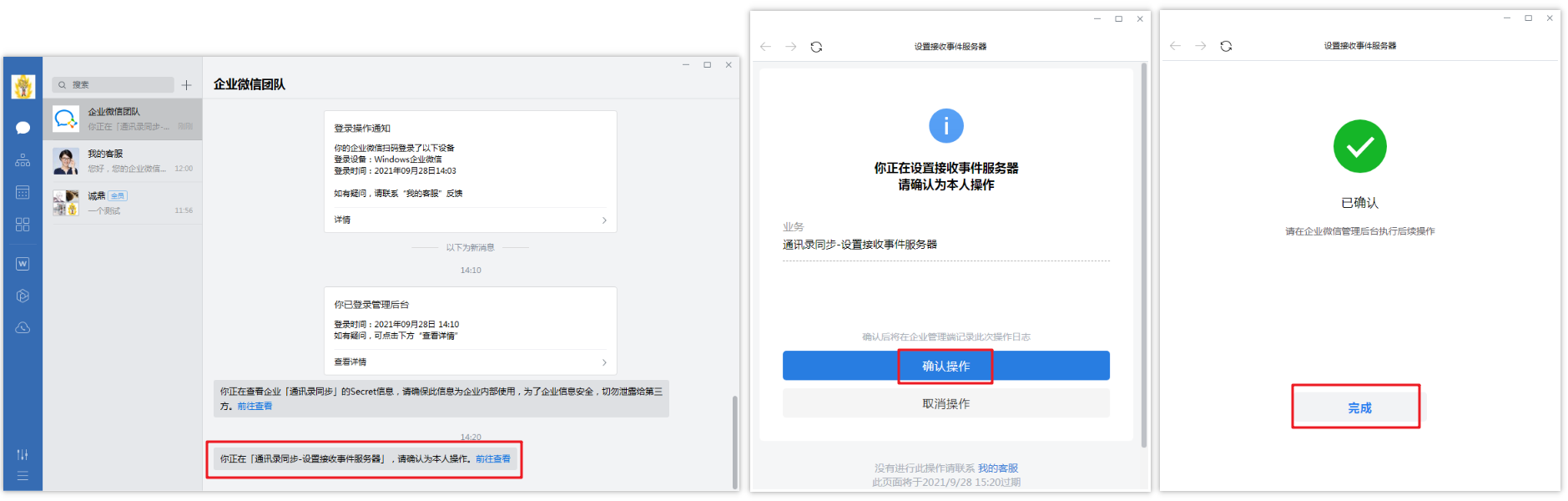
Task: Click the green checkmark icon
Action: click(x=1359, y=146)
